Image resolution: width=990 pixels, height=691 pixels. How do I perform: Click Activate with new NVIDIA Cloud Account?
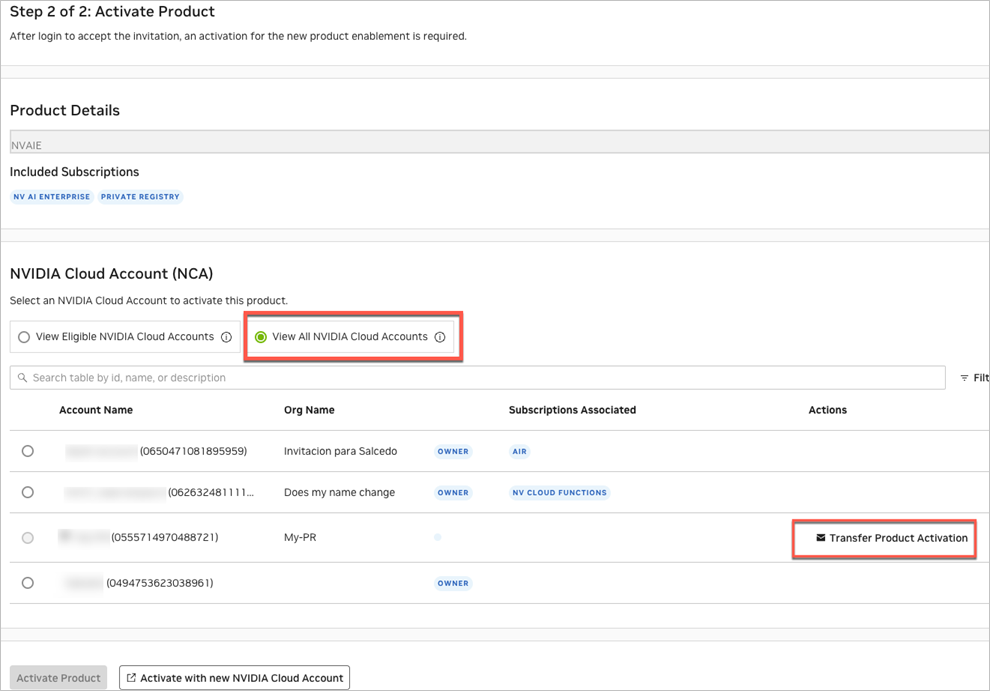pyautogui.click(x=234, y=678)
